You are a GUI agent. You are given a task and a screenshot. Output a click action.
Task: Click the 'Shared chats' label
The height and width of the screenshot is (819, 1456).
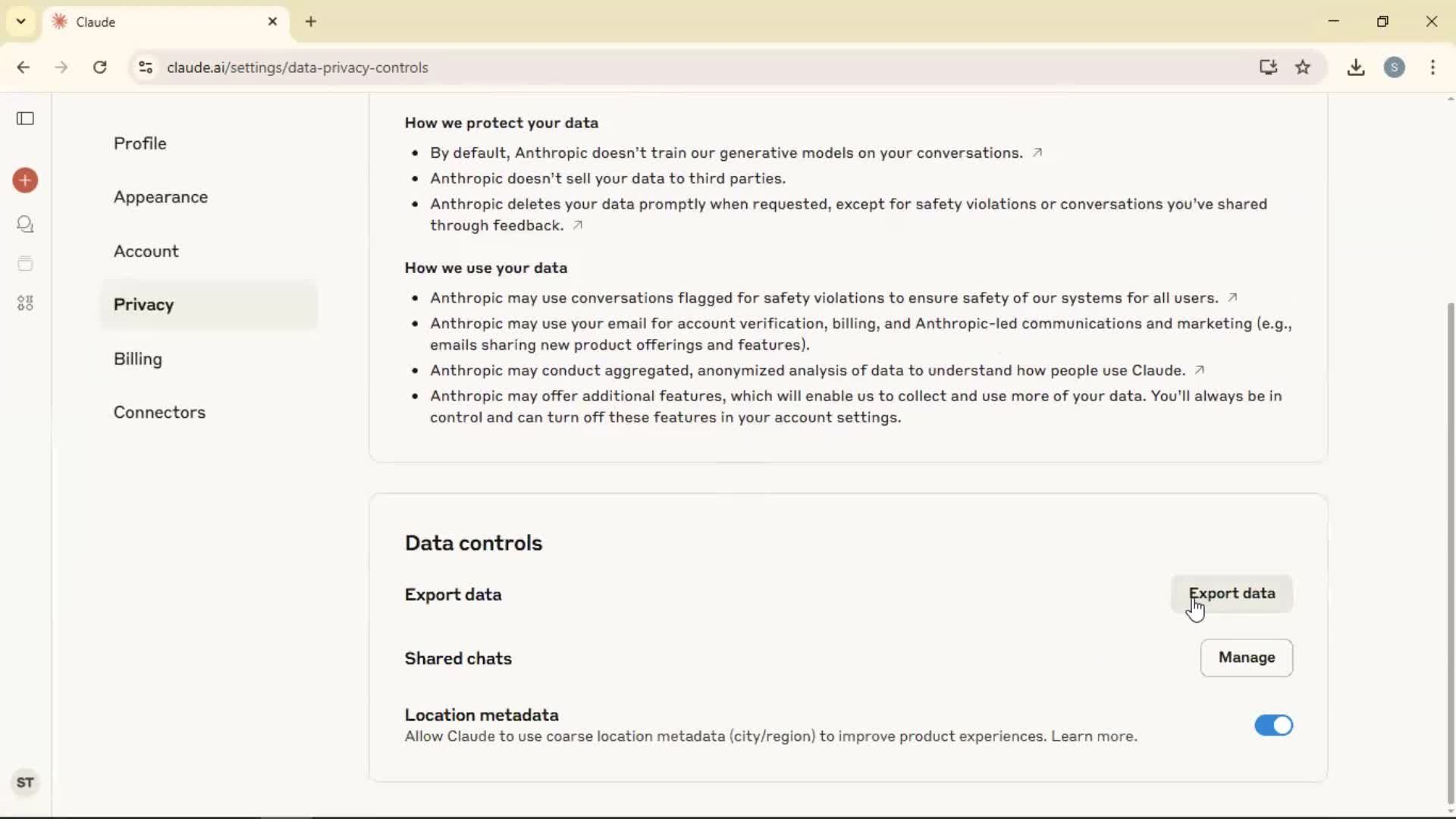click(458, 658)
